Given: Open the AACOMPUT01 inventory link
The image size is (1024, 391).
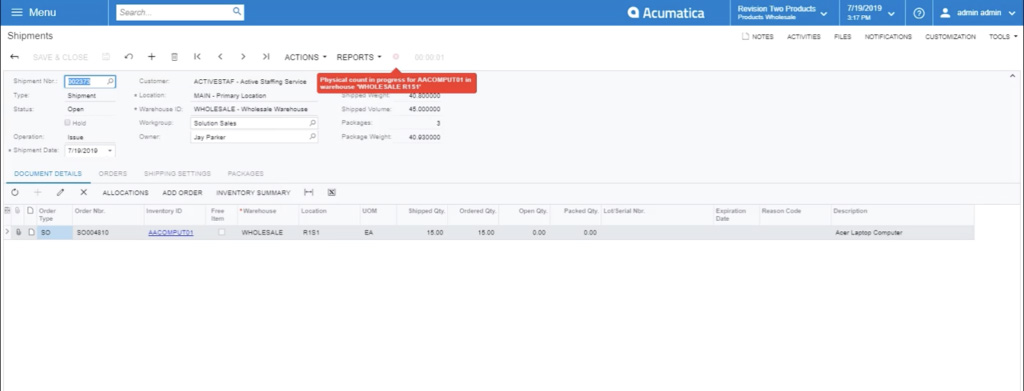Looking at the screenshot, I should pos(170,232).
